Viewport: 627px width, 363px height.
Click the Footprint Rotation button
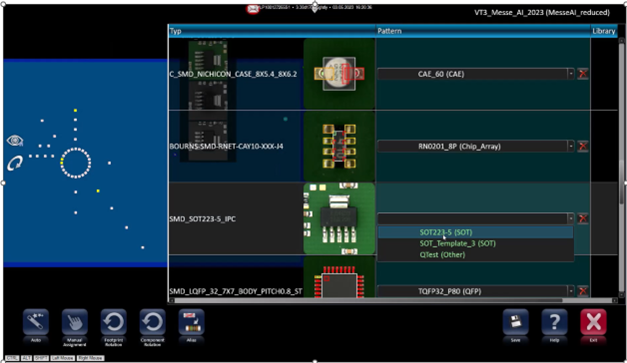tap(114, 322)
